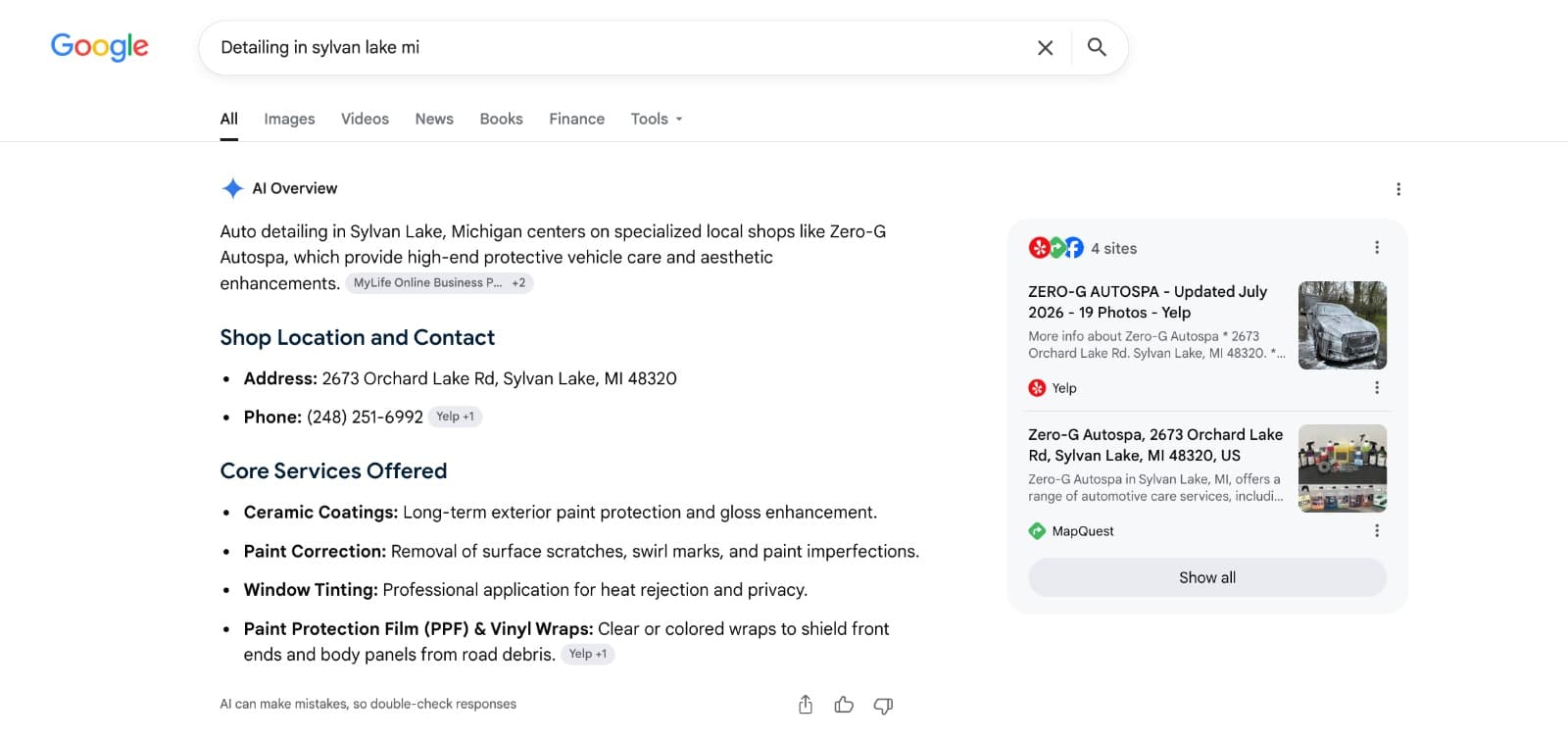Click the MapQuest favicon under the second result
The height and width of the screenshot is (738, 1568).
(1037, 531)
